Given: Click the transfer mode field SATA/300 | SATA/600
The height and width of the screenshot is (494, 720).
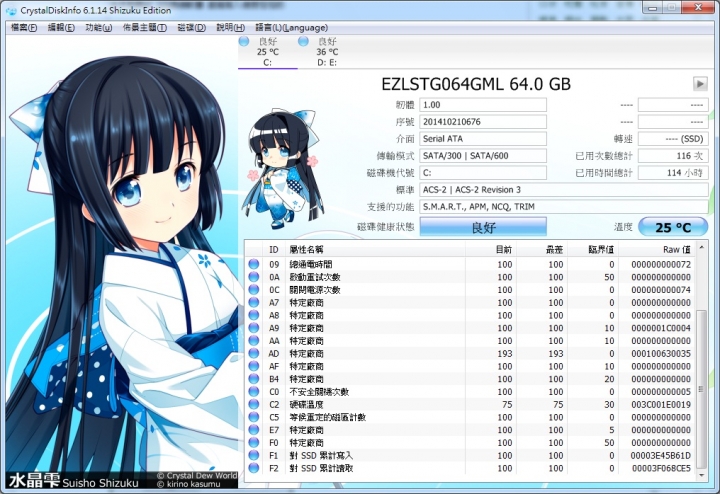Looking at the screenshot, I should 483,156.
